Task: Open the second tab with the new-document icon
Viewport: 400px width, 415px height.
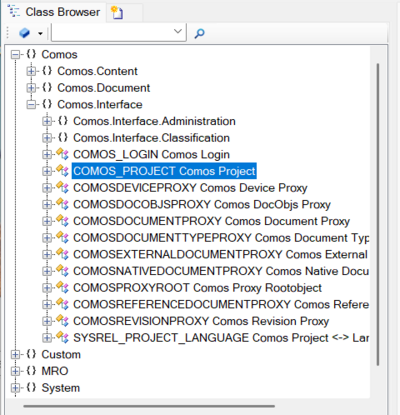Action: 117,13
